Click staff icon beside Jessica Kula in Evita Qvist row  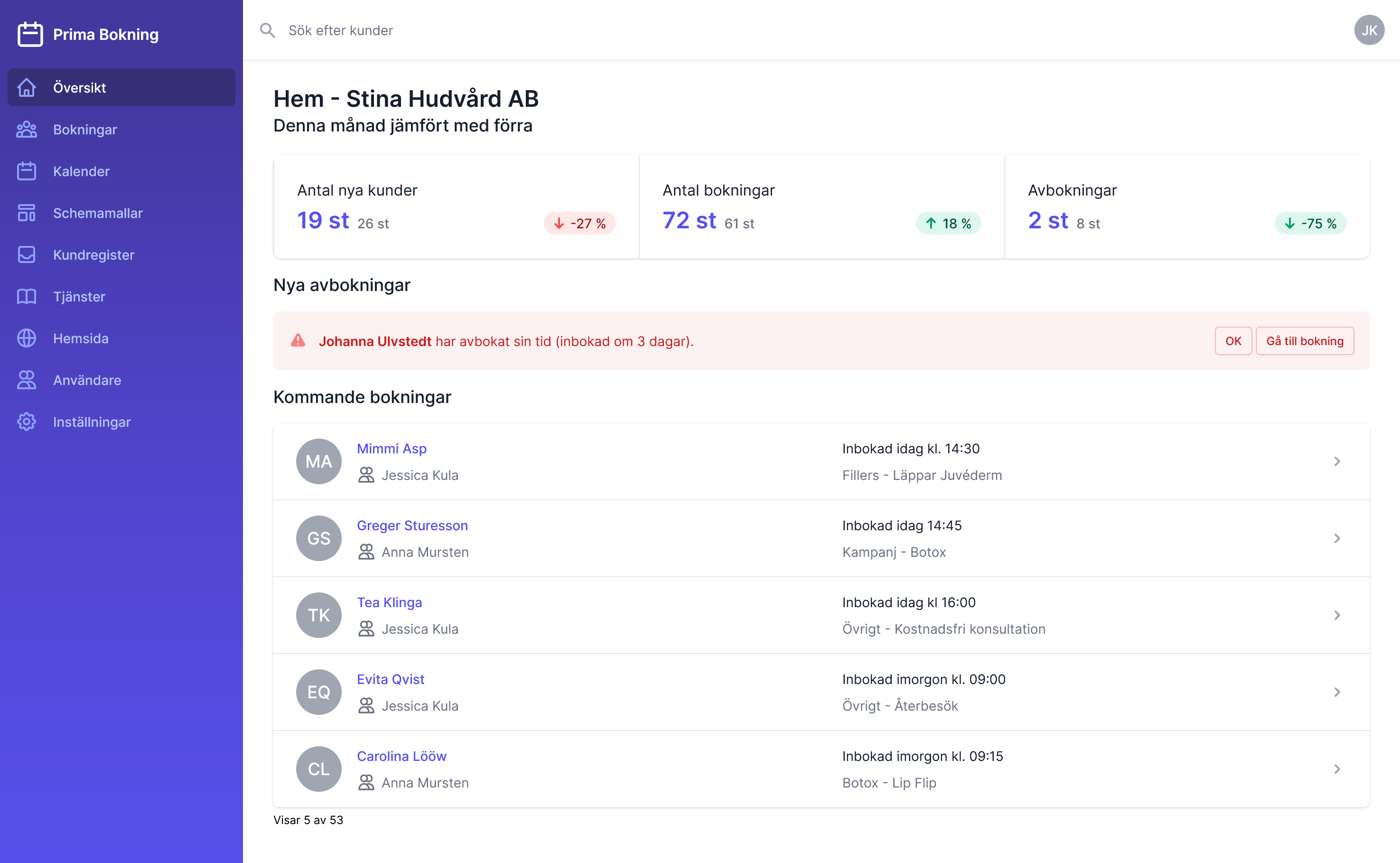[366, 705]
